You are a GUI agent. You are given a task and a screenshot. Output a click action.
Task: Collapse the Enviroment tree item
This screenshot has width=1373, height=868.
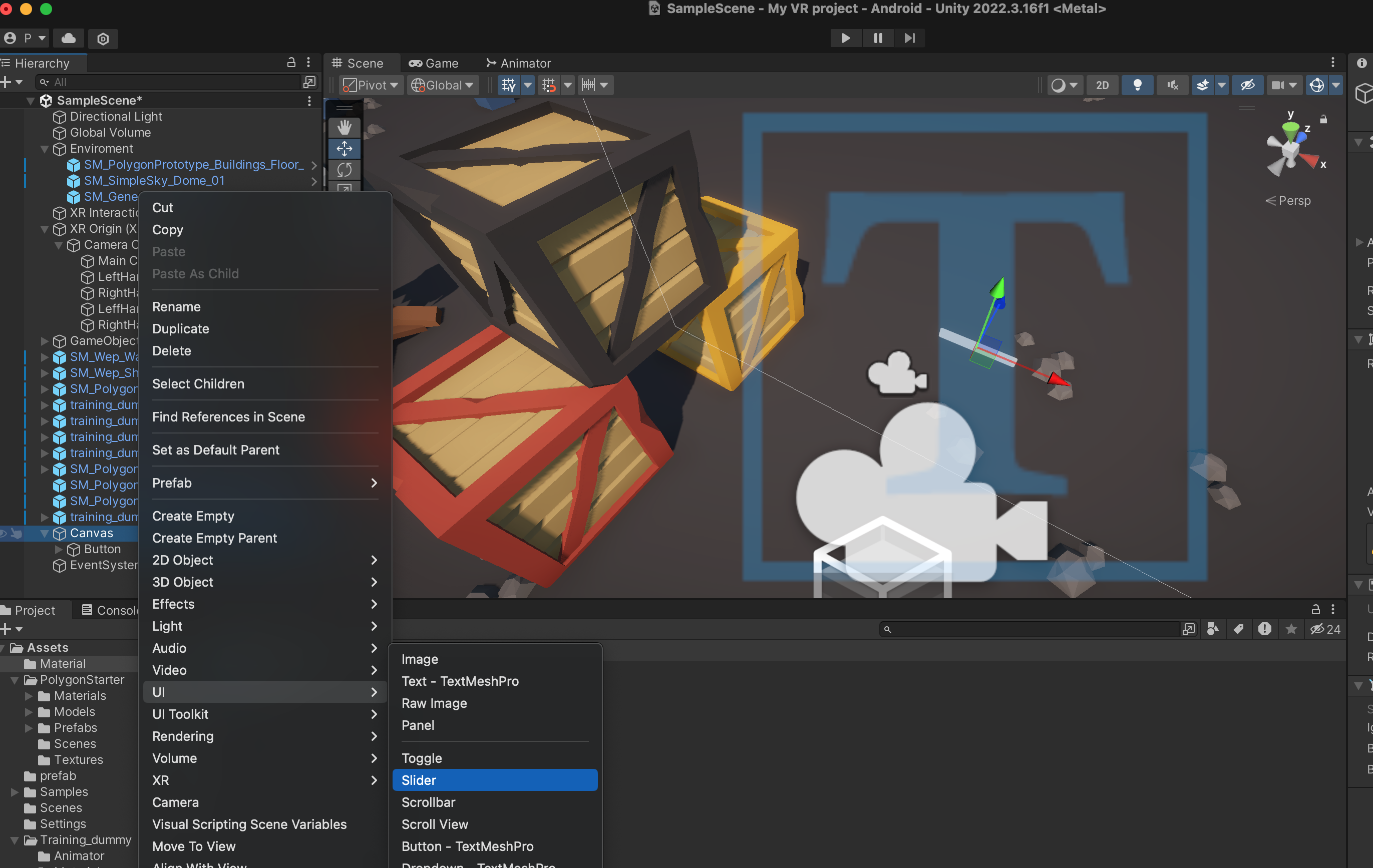pos(45,149)
